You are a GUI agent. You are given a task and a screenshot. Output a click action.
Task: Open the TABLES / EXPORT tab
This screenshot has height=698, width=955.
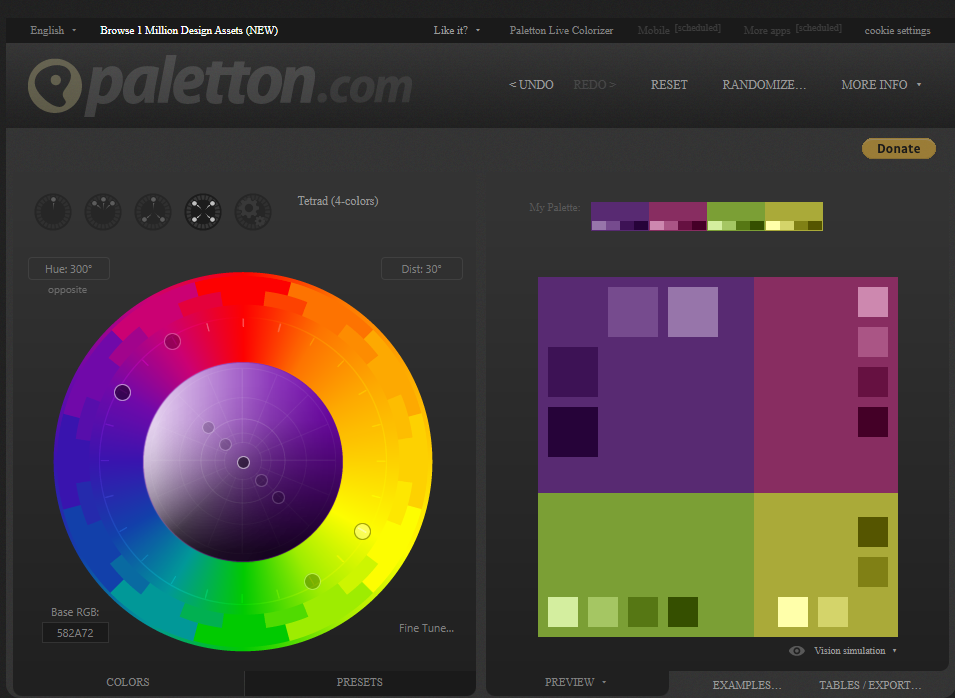pyautogui.click(x=870, y=685)
